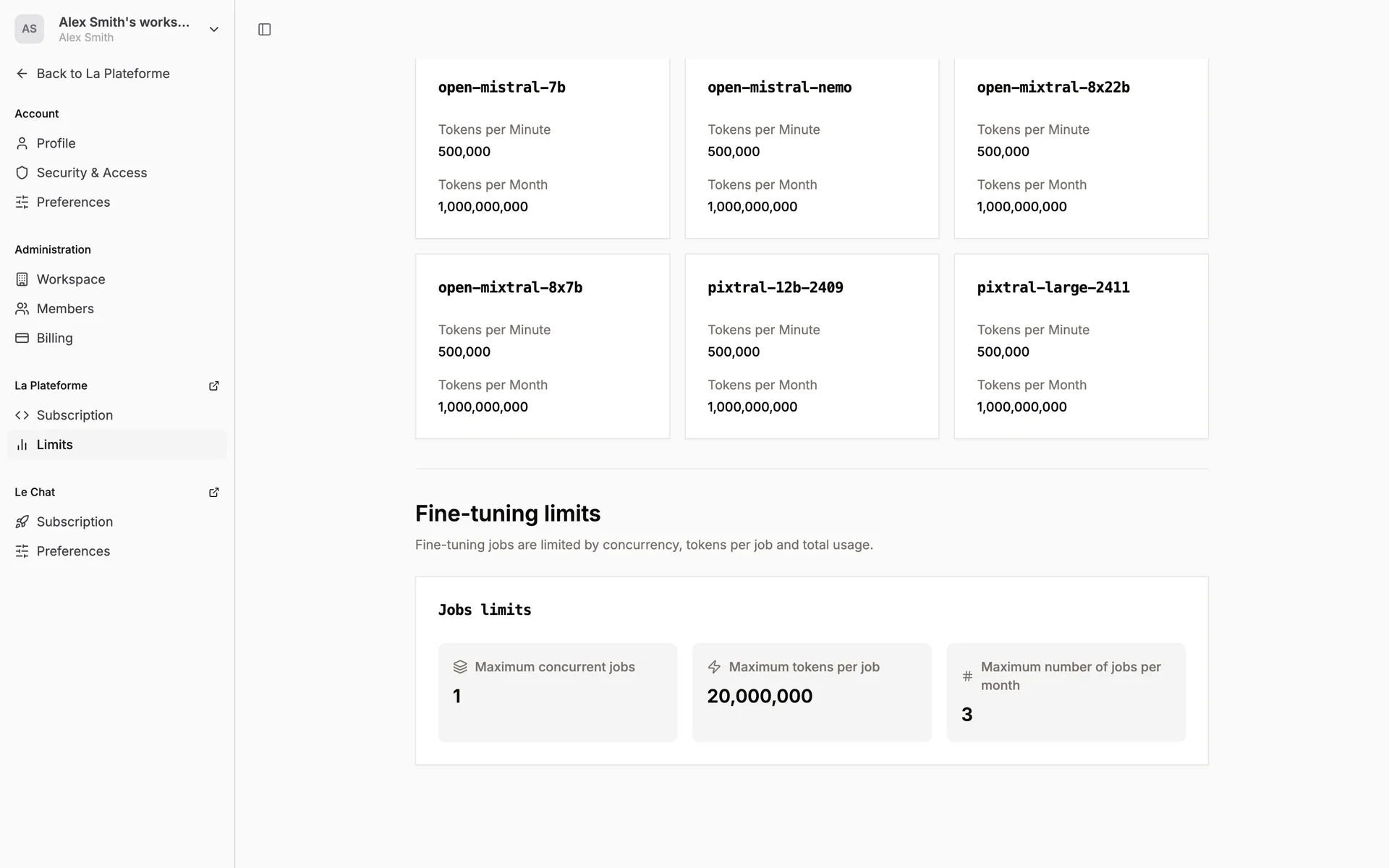Click the Maximum tokens per job tile
This screenshot has height=868, width=1389.
coord(811,692)
